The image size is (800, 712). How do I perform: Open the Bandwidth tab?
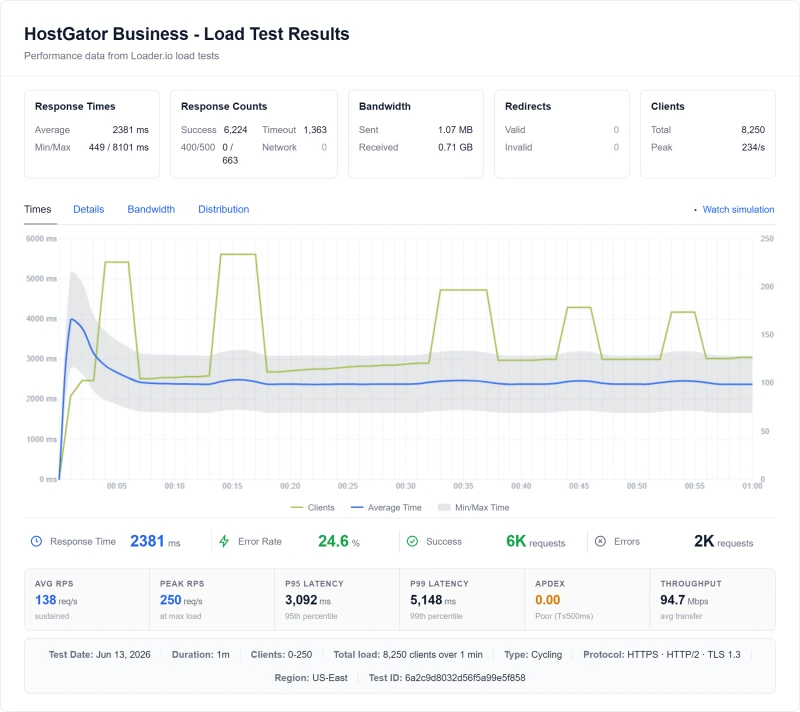[151, 209]
